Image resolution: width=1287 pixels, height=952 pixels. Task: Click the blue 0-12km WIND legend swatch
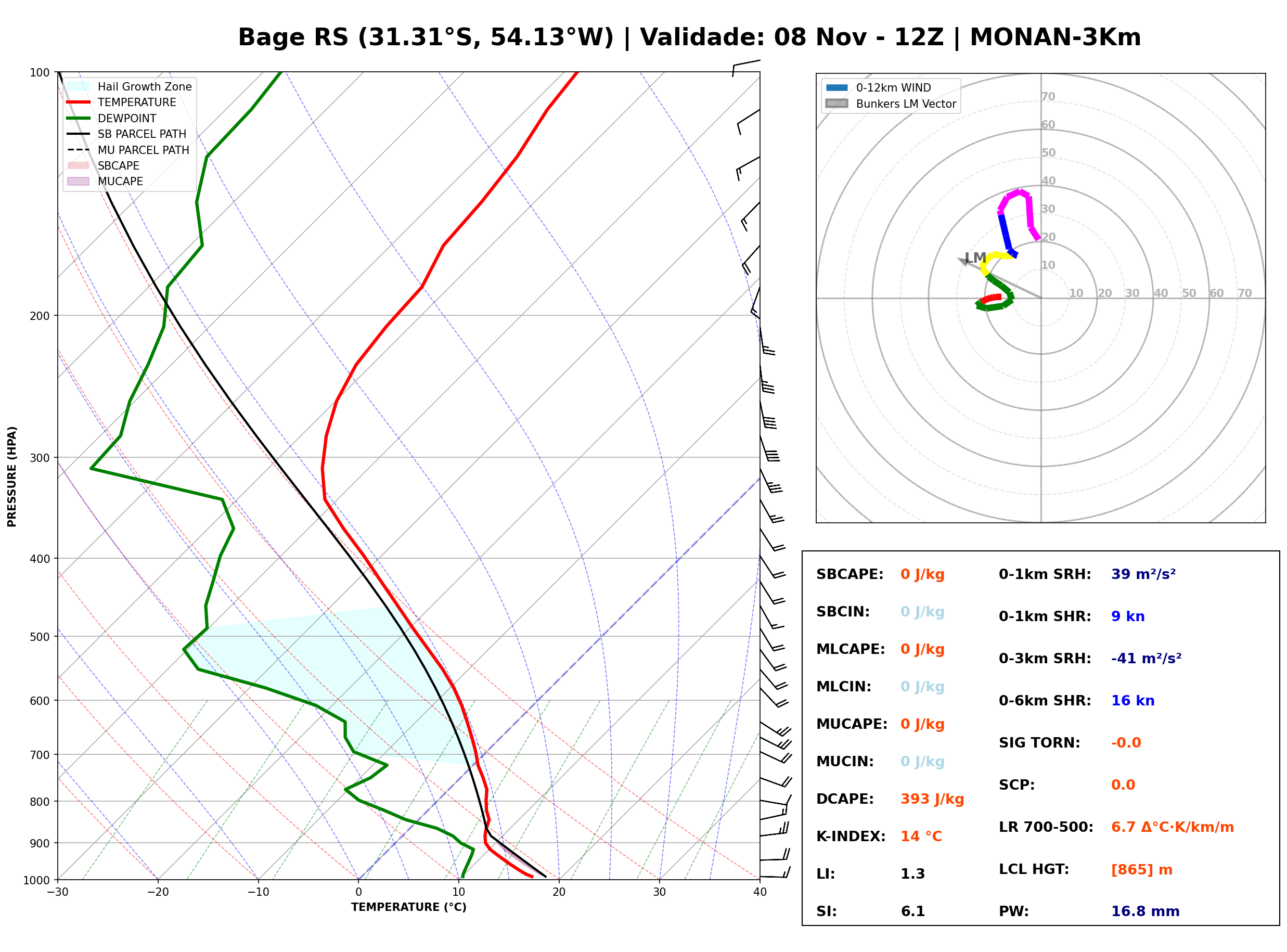[x=837, y=87]
